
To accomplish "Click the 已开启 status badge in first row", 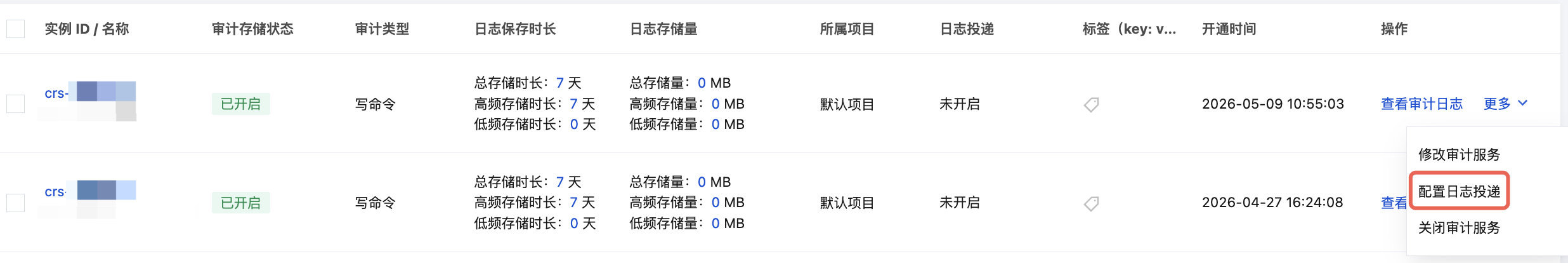I will [240, 104].
